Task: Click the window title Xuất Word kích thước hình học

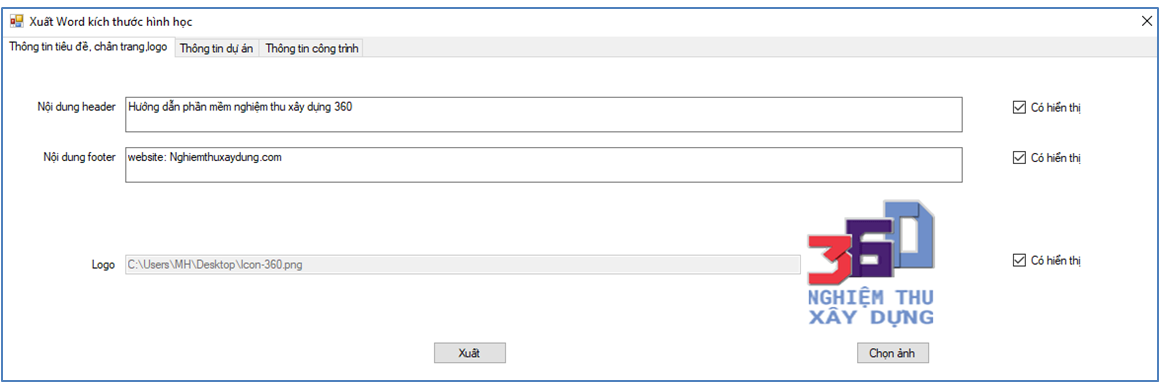Action: pos(111,21)
